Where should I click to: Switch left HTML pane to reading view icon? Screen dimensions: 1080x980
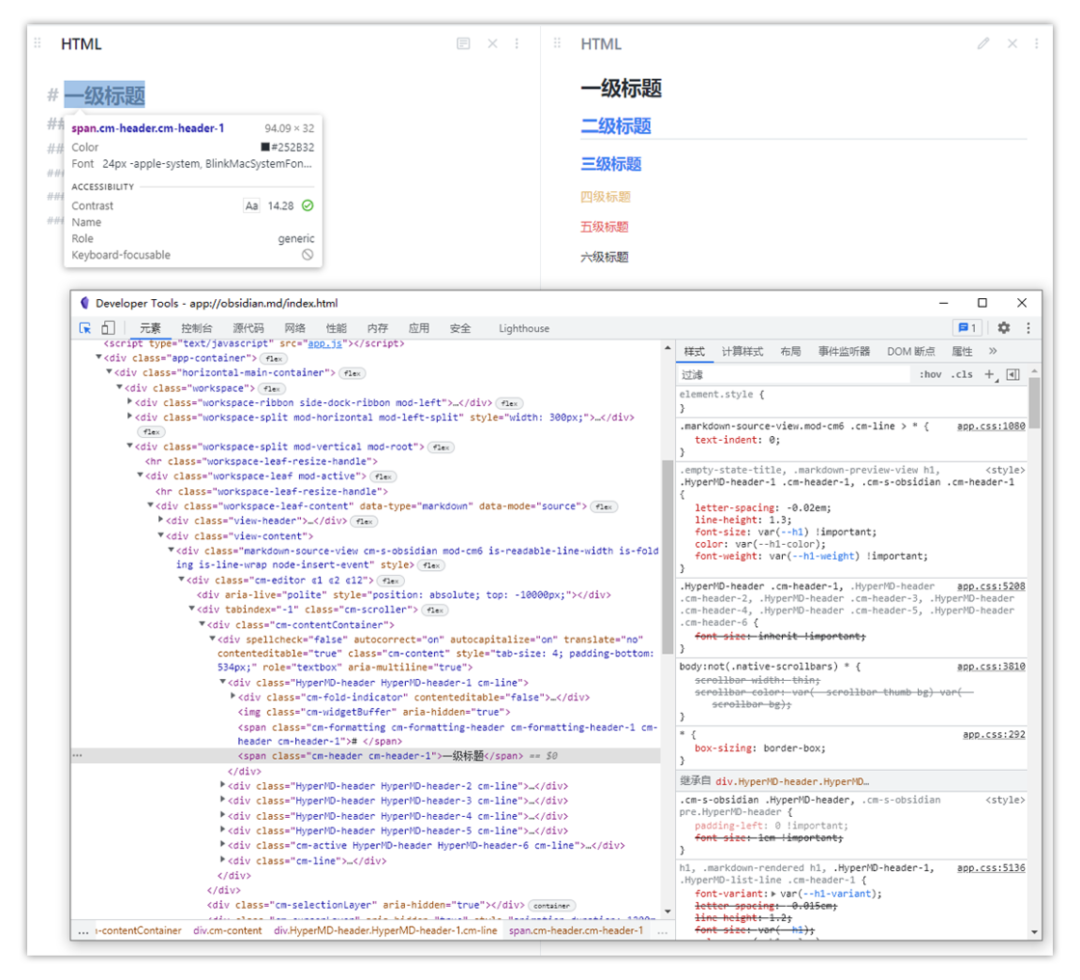[464, 44]
